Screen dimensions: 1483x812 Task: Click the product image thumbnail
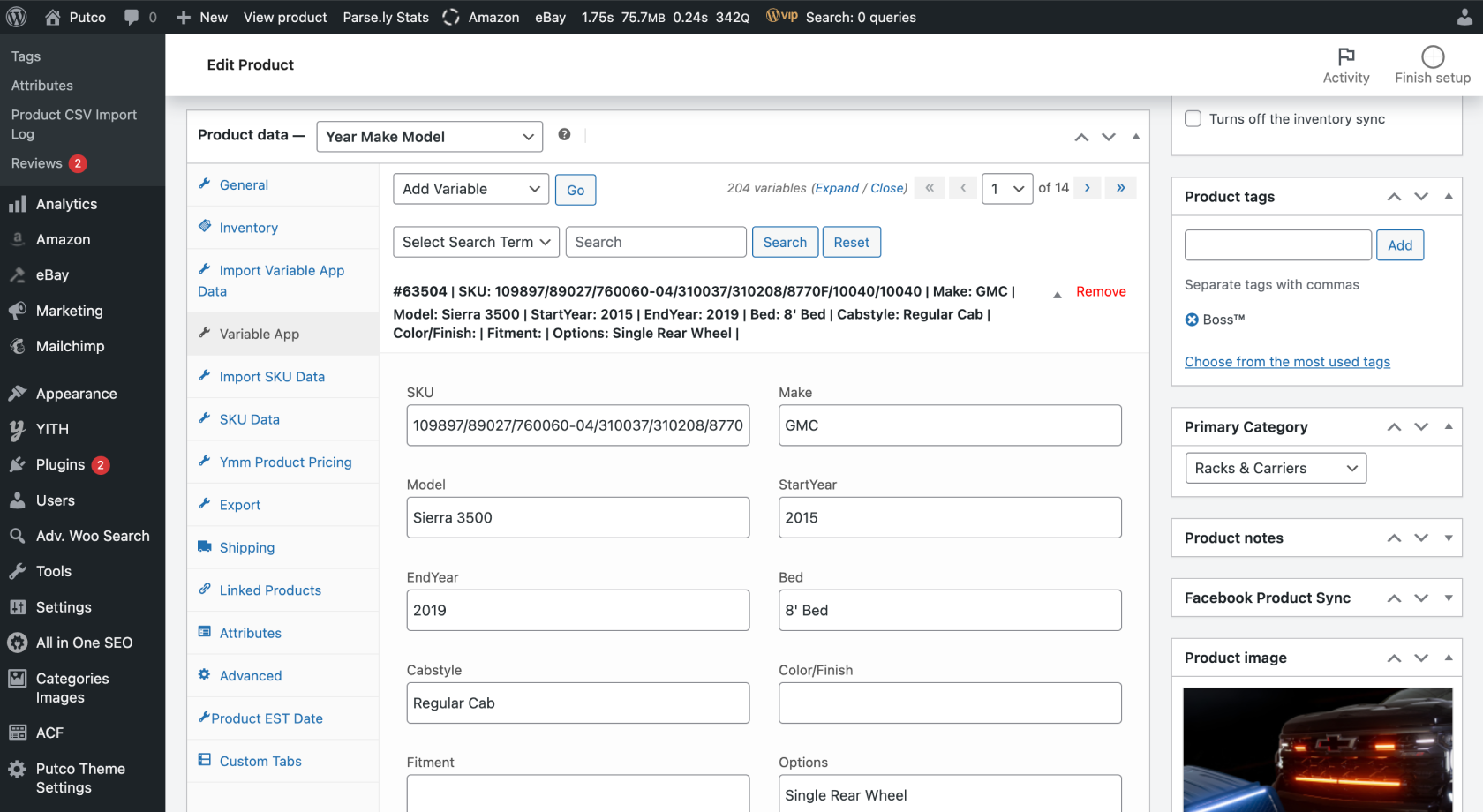click(x=1316, y=750)
